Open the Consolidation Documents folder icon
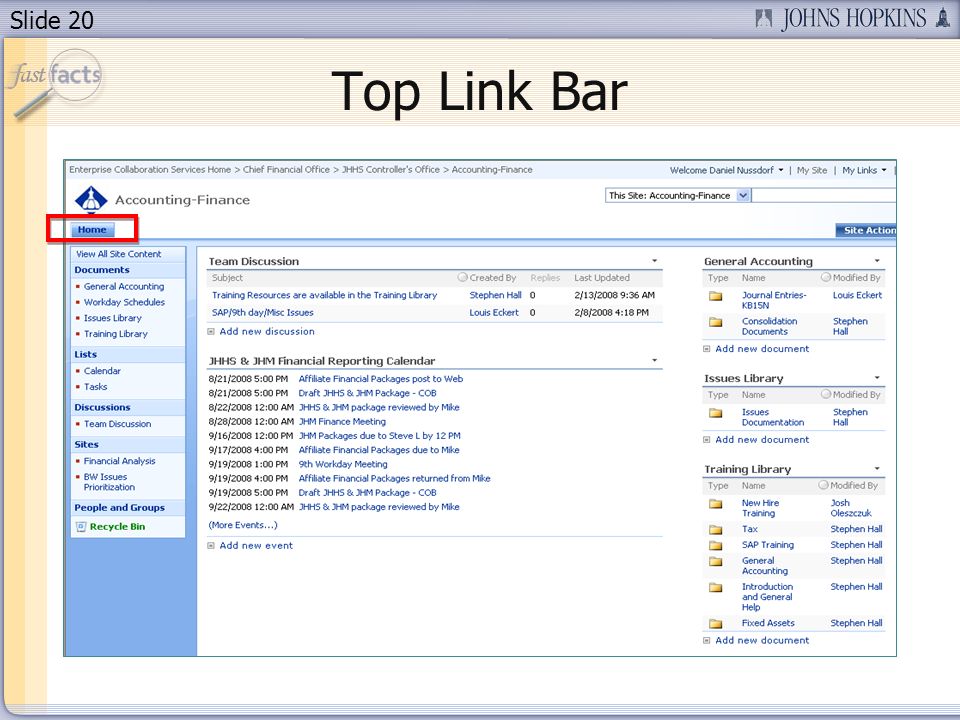 [x=716, y=322]
